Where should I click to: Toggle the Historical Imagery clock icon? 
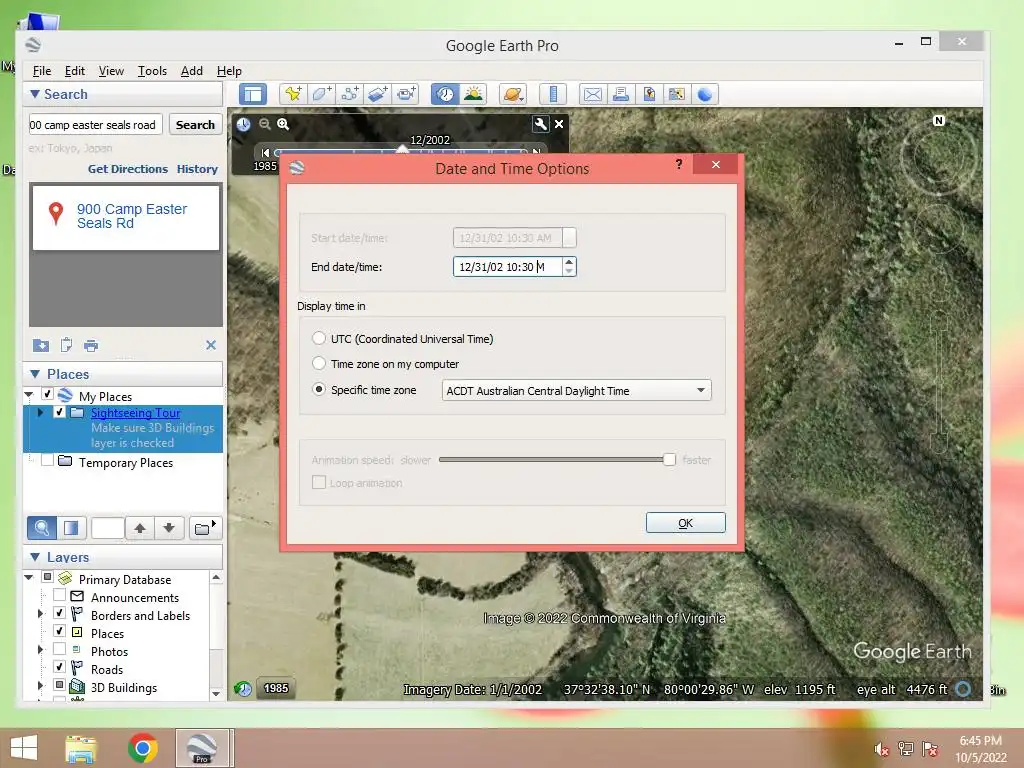[445, 94]
